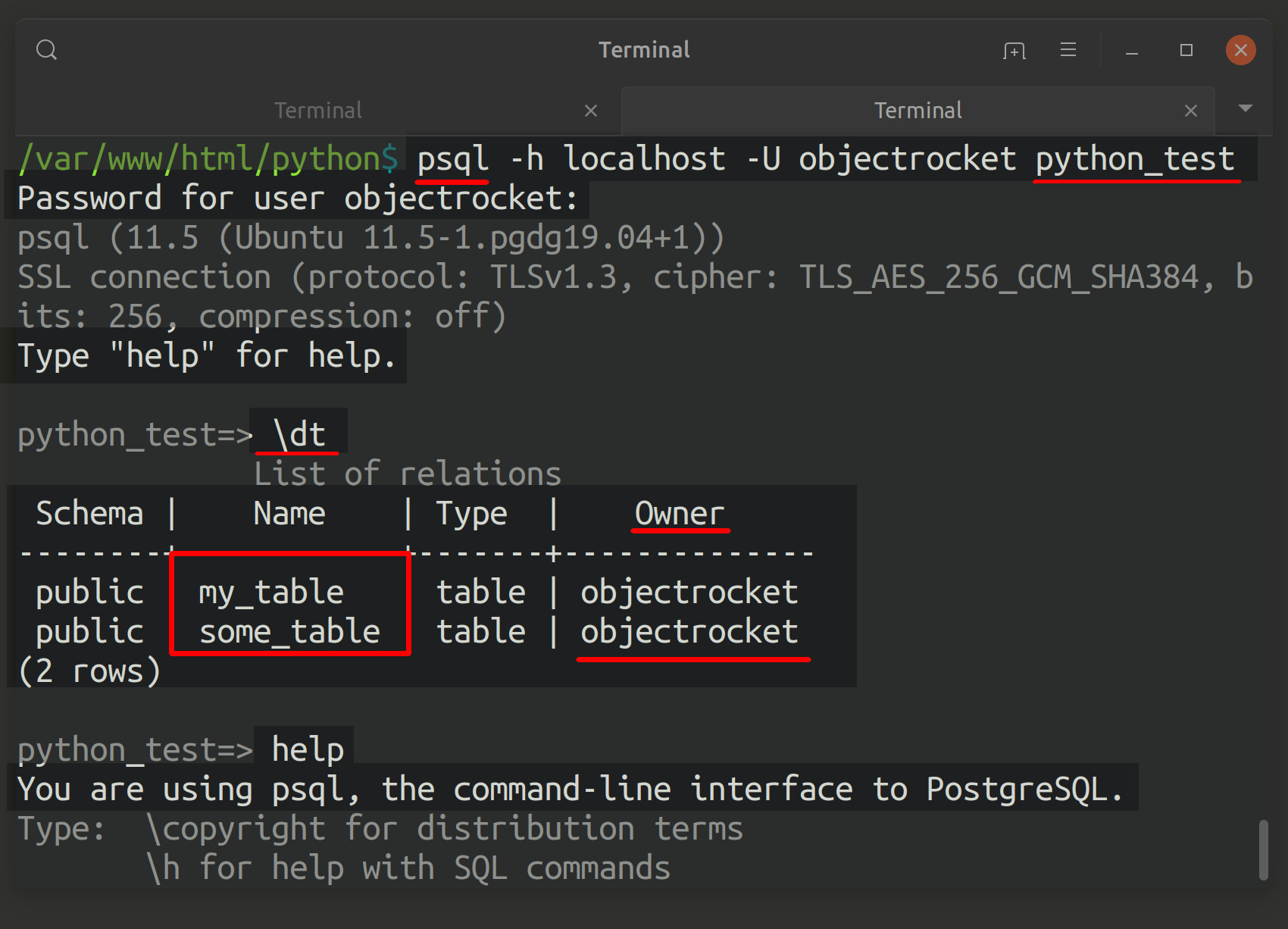
Task: Close the second Terminal tab
Action: pyautogui.click(x=1191, y=111)
